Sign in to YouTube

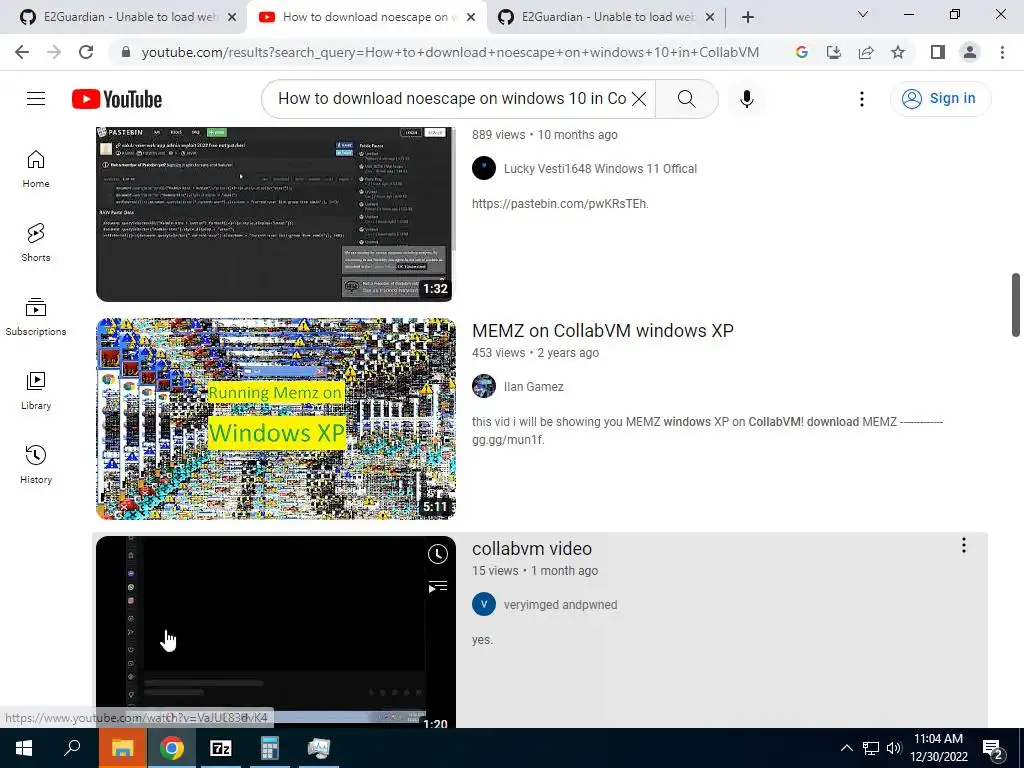click(940, 99)
